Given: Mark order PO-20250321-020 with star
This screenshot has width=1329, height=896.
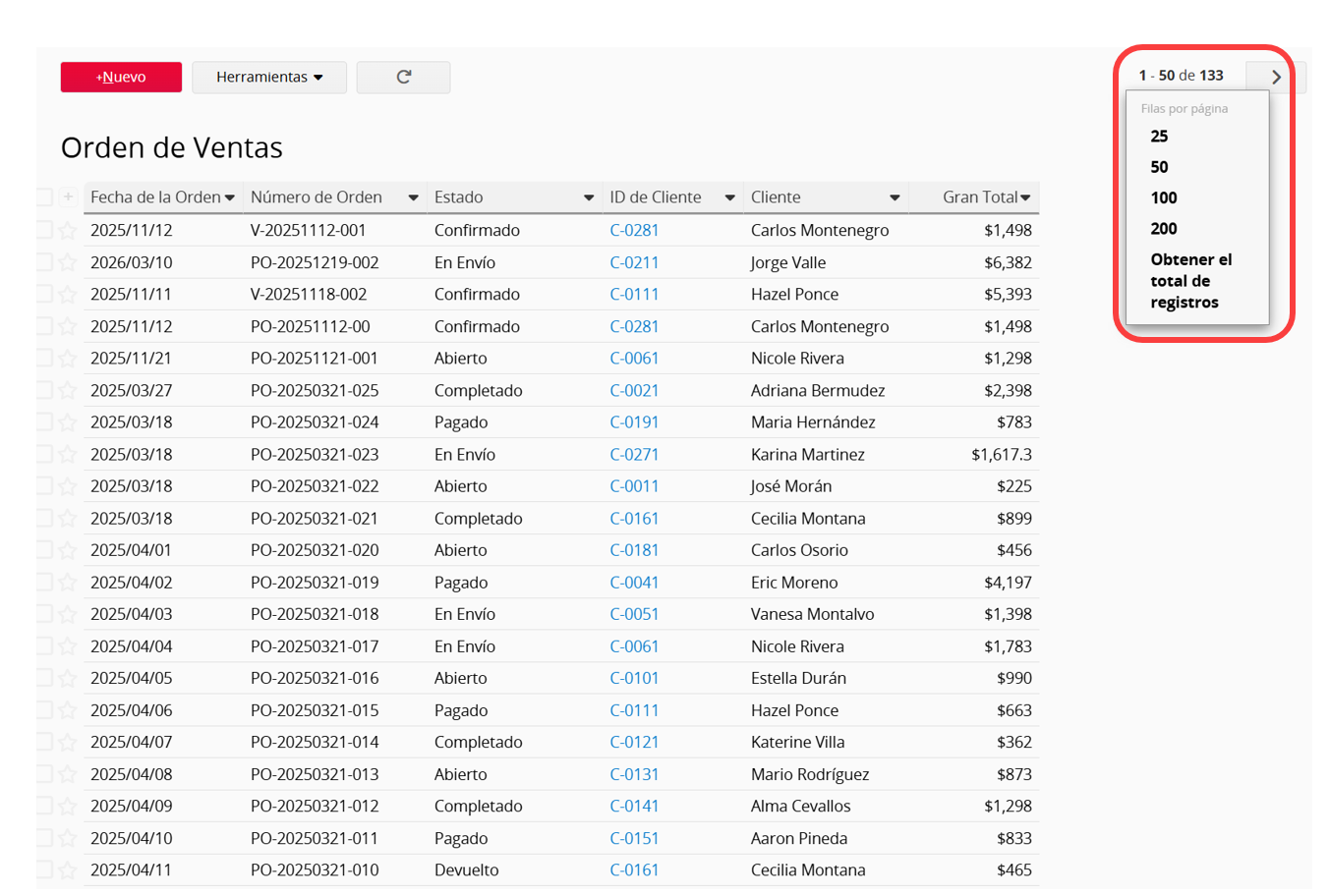Looking at the screenshot, I should click(68, 551).
